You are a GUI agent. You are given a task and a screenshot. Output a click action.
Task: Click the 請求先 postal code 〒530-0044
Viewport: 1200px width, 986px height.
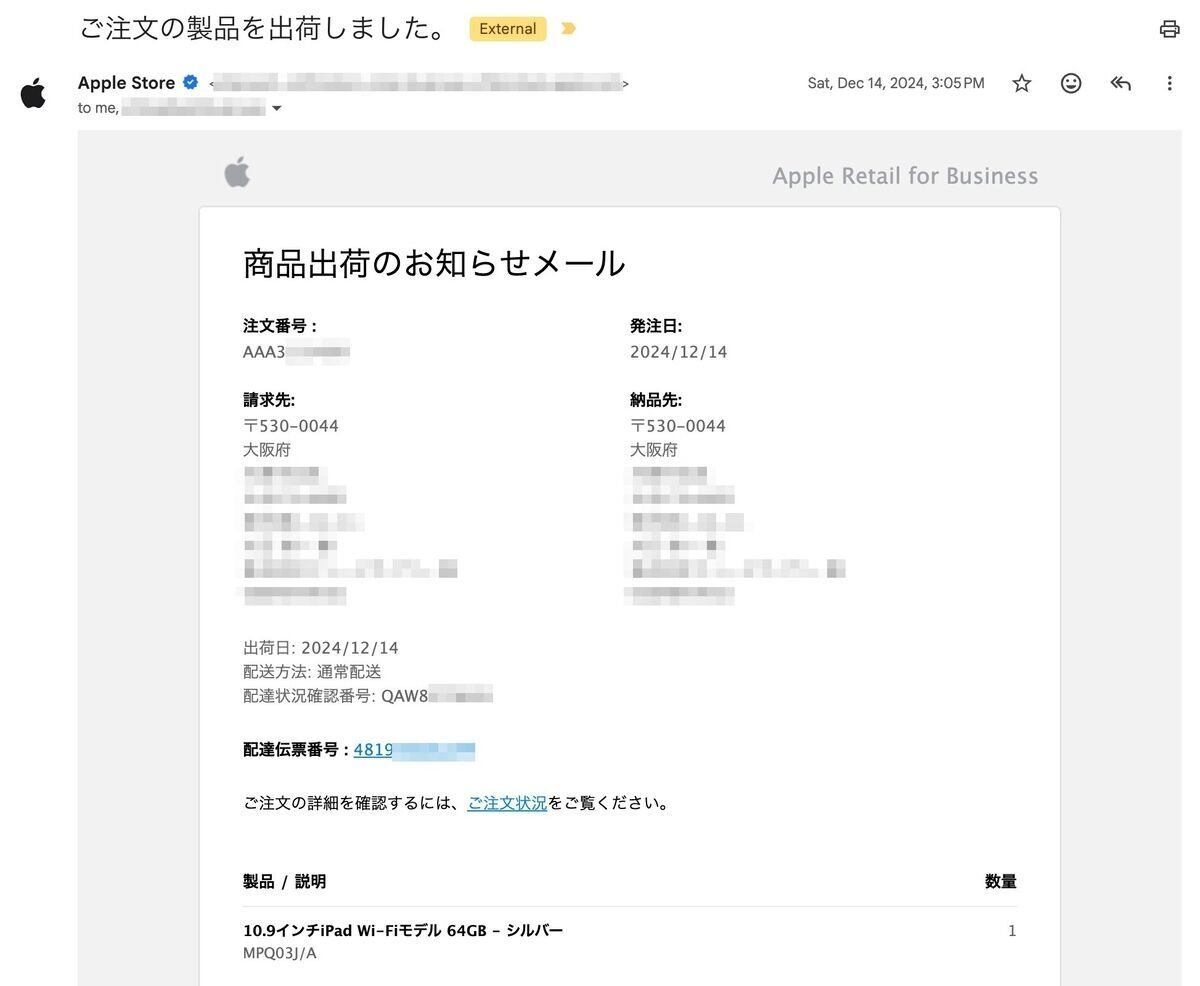(x=291, y=426)
